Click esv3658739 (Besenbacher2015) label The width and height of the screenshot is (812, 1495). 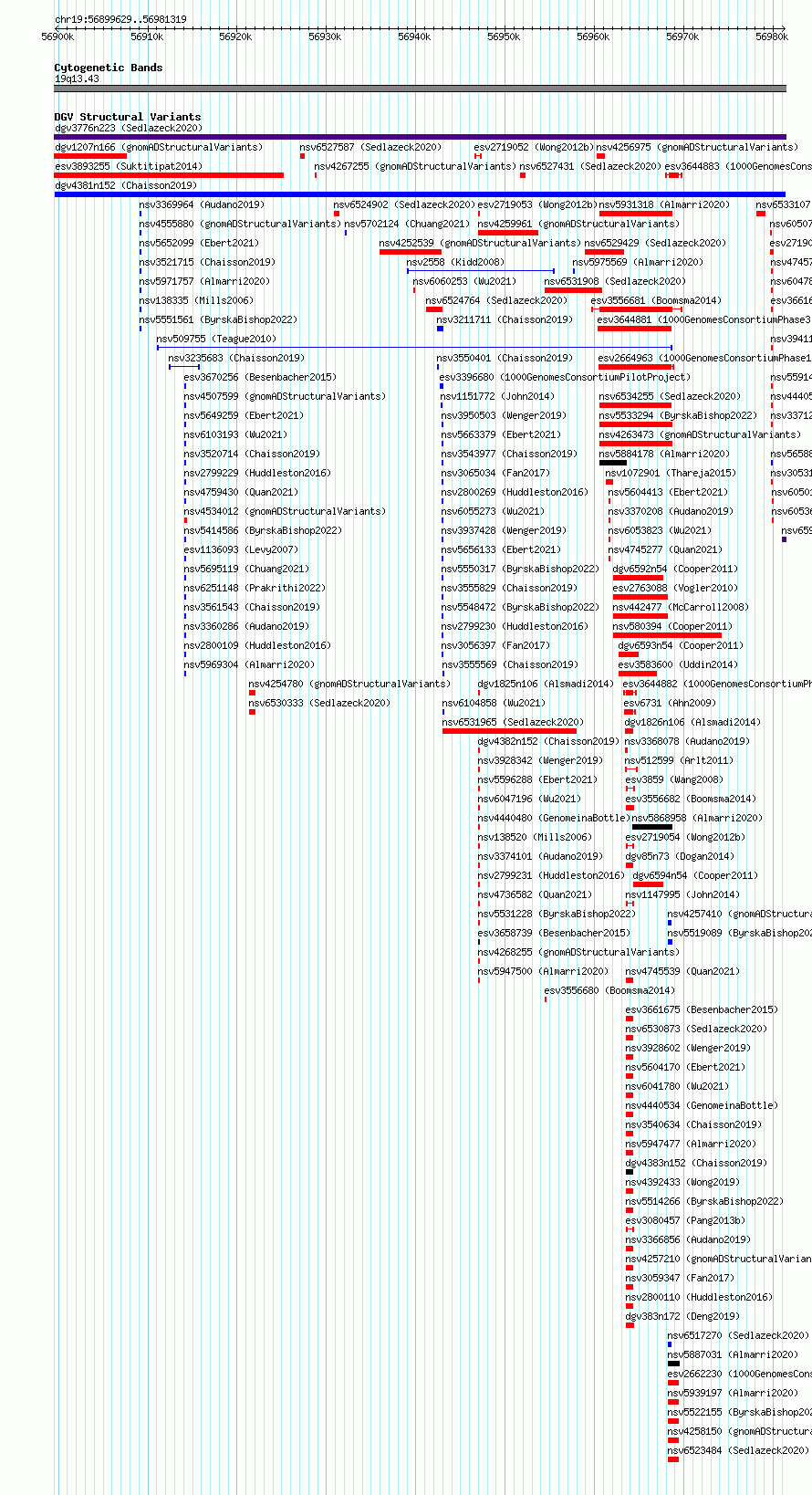pyautogui.click(x=553, y=933)
